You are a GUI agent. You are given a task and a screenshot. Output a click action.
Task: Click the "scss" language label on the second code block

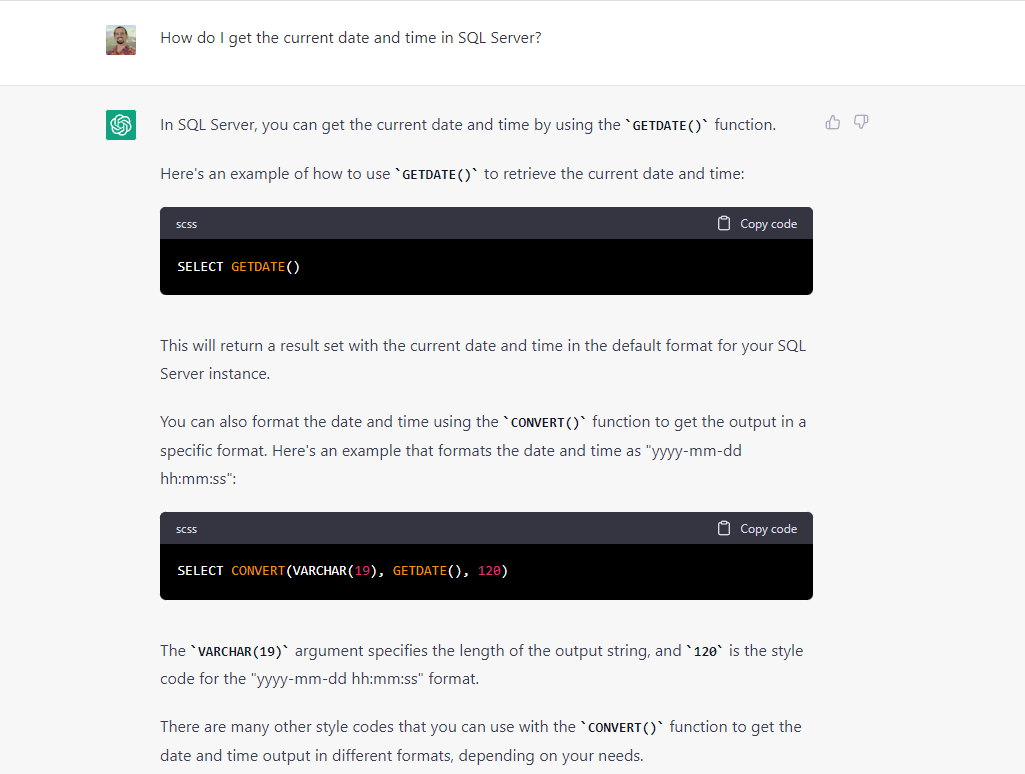tap(186, 529)
